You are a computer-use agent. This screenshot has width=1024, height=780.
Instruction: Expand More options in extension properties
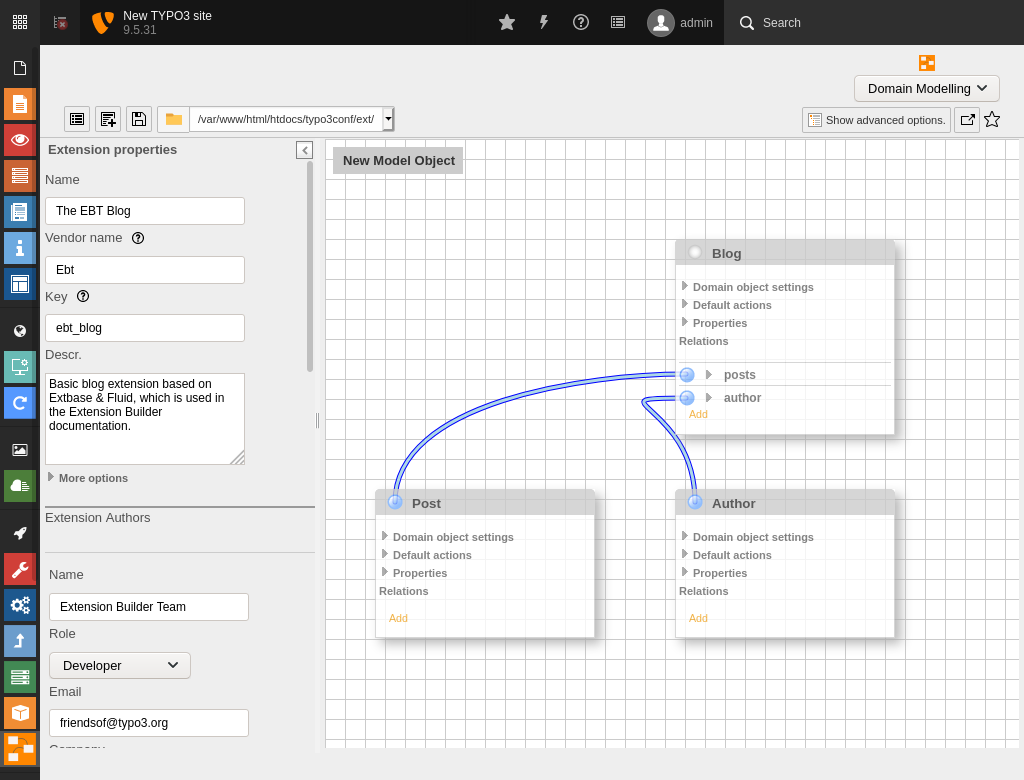88,478
